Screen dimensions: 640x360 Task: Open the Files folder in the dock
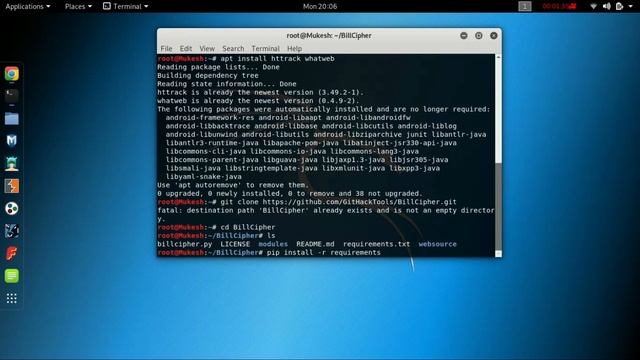[12, 119]
